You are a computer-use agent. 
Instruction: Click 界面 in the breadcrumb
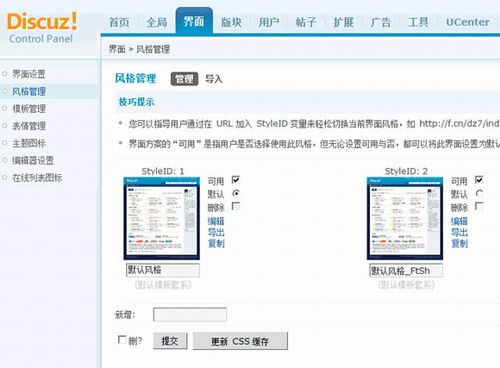click(x=117, y=50)
